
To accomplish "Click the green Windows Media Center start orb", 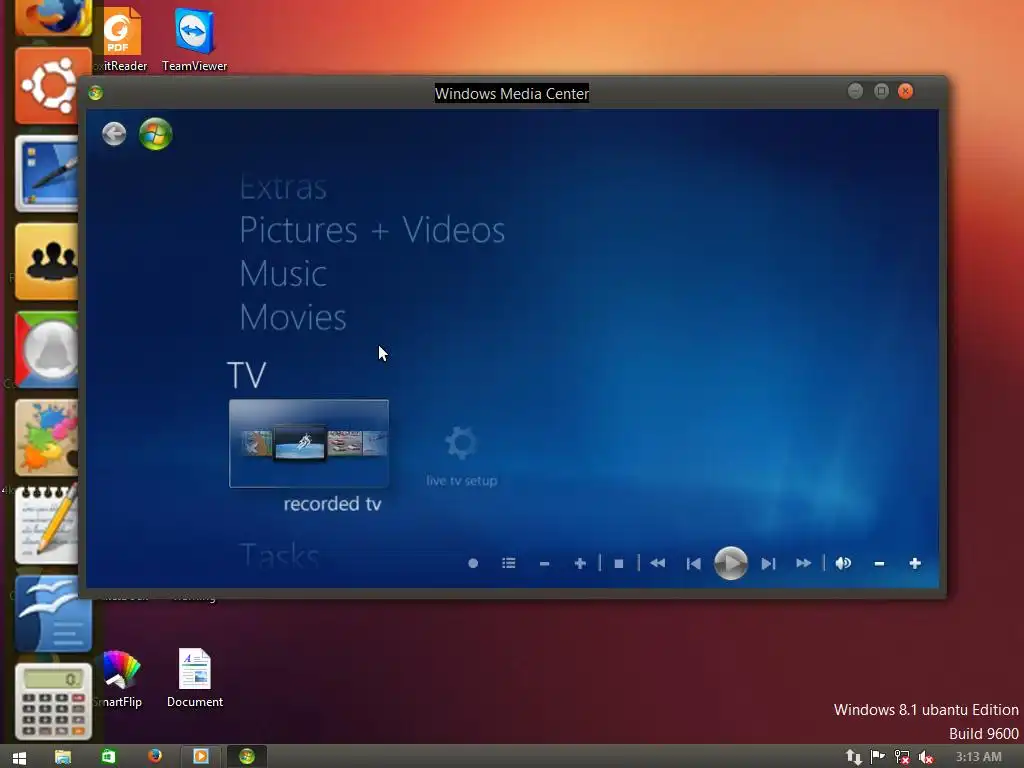I will [x=155, y=135].
